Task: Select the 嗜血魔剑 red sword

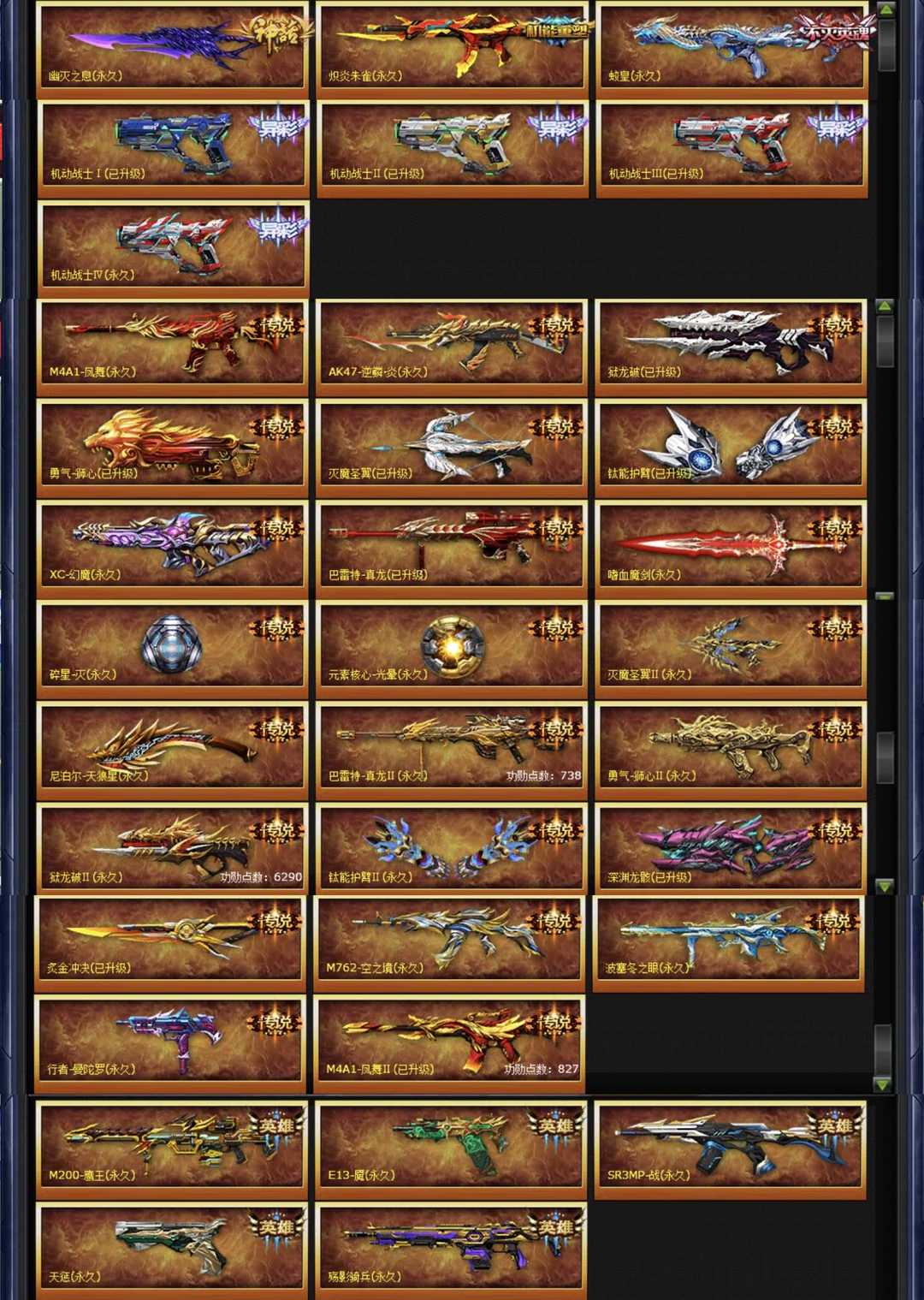Action: 731,549
